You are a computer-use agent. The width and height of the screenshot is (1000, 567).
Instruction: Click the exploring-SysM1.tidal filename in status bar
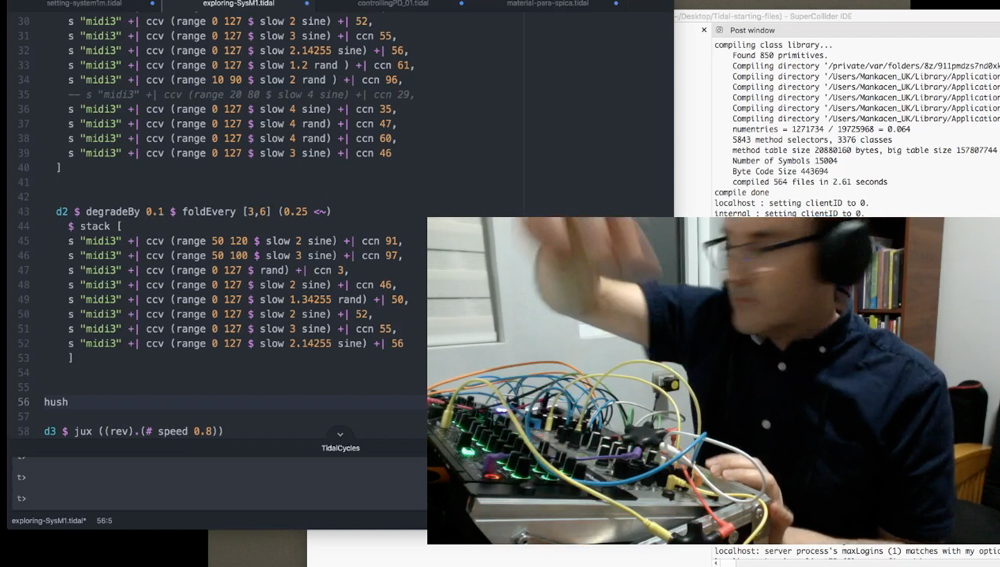click(x=48, y=521)
